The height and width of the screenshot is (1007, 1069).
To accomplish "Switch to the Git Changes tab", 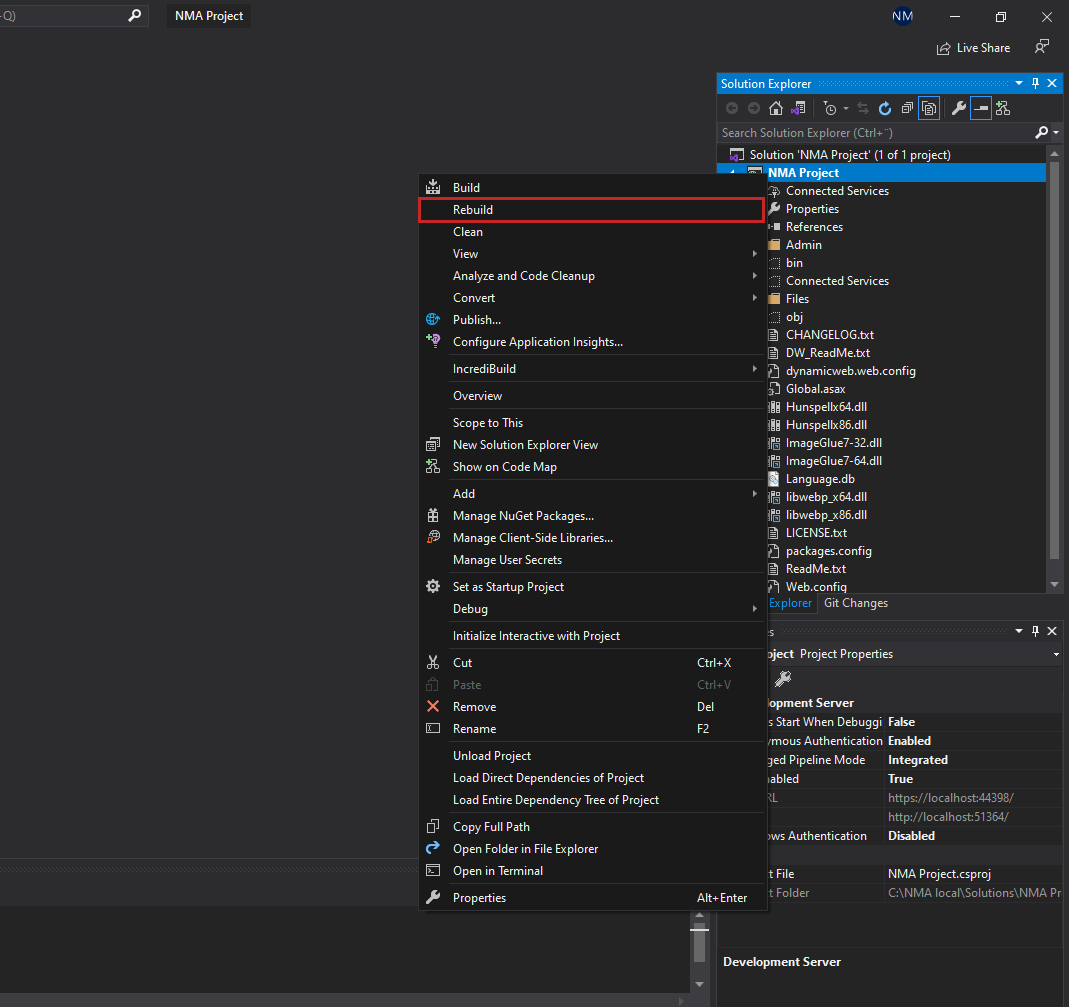I will click(855, 603).
